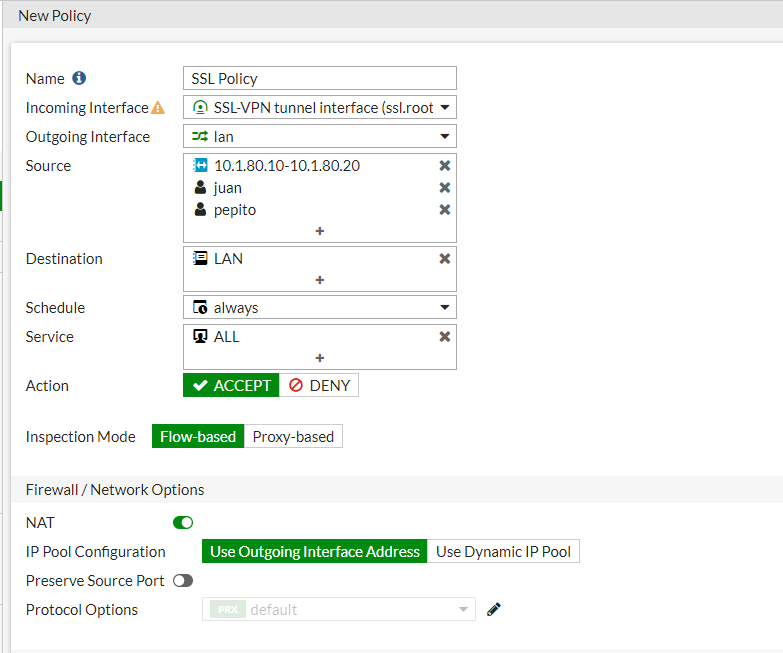Remove LAN from Destination
This screenshot has width=783, height=653.
[445, 259]
